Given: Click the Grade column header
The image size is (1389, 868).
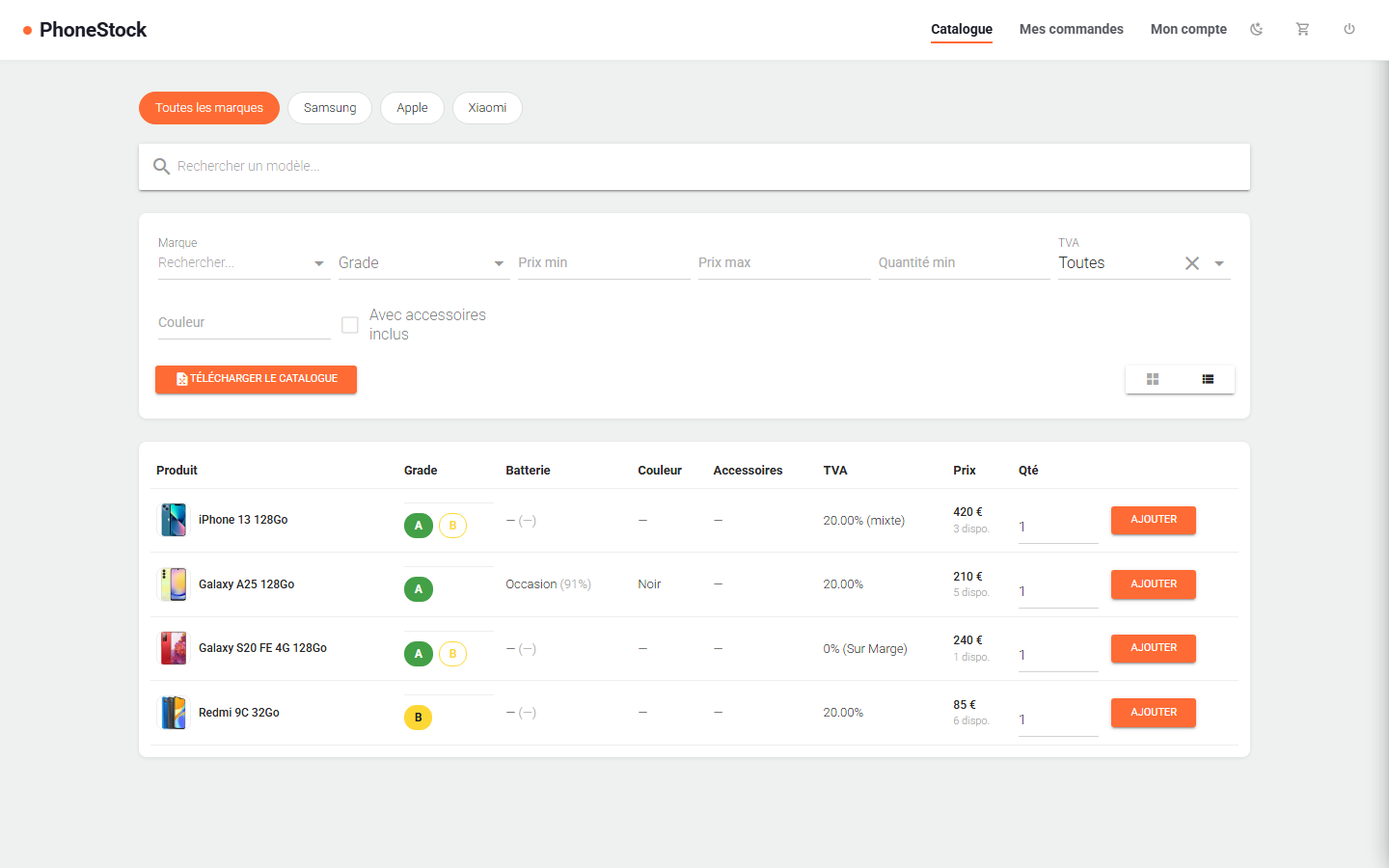Looking at the screenshot, I should 421,471.
